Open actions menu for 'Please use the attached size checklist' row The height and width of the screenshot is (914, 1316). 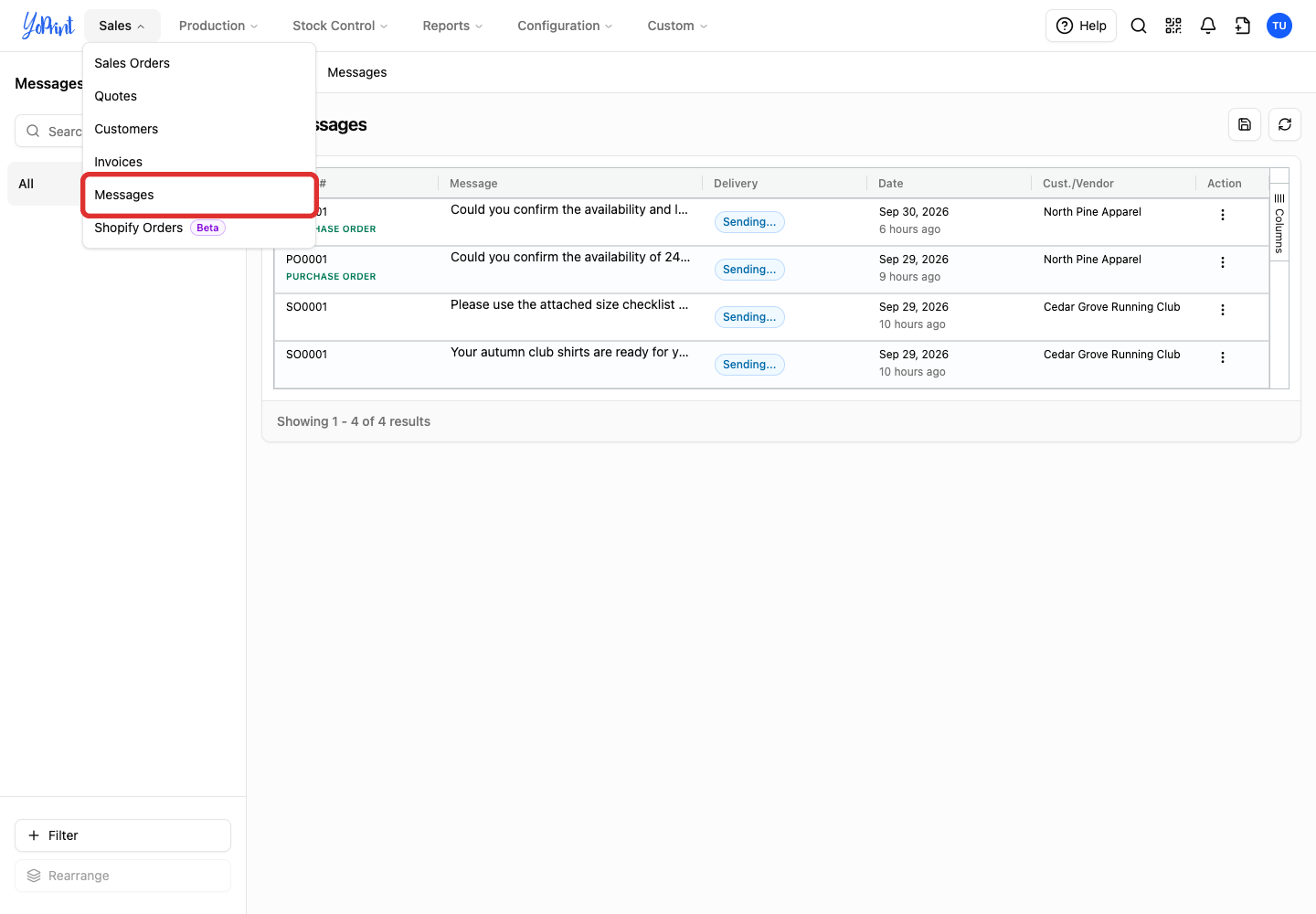coord(1223,310)
